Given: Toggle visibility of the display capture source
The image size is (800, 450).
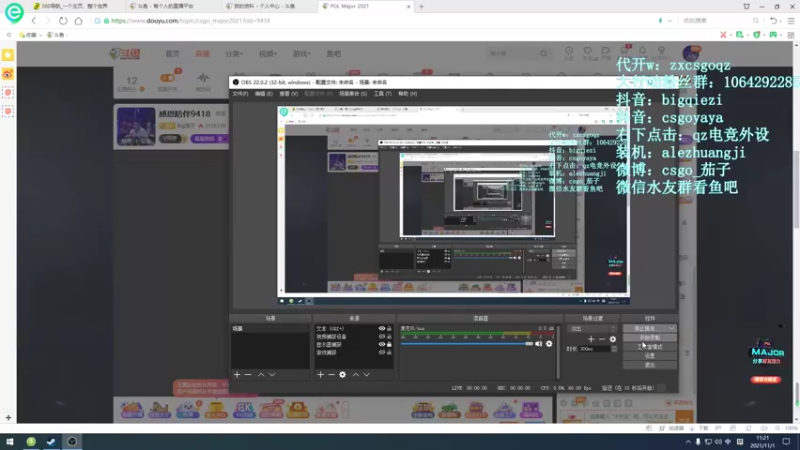Looking at the screenshot, I should coord(382,344).
